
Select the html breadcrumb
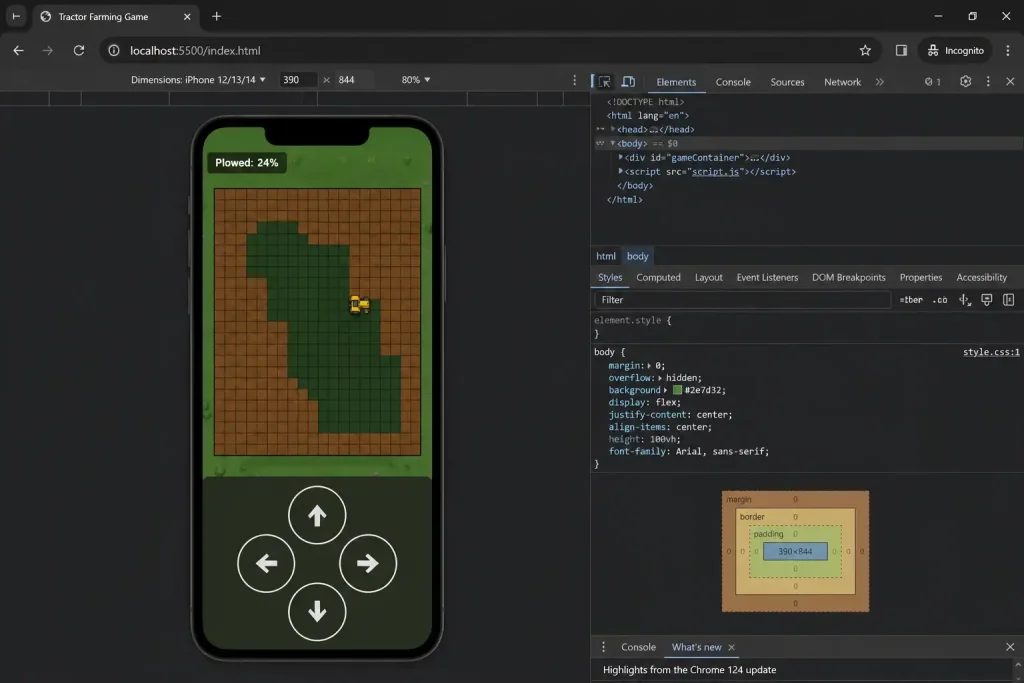(x=605, y=256)
